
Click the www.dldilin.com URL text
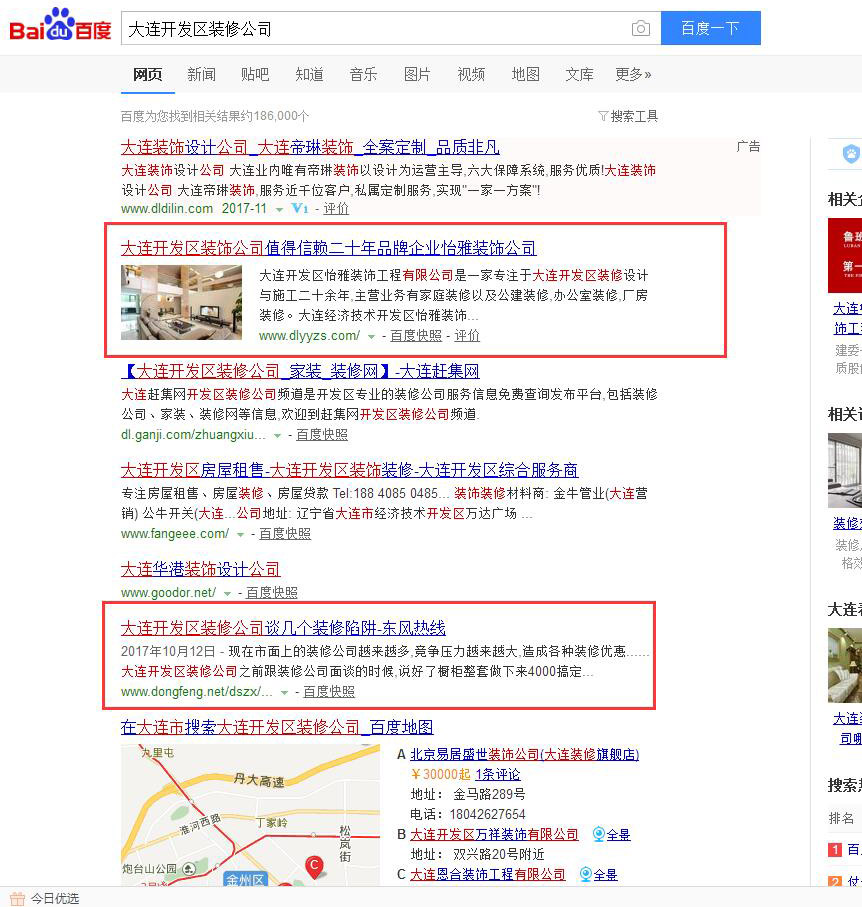(167, 209)
